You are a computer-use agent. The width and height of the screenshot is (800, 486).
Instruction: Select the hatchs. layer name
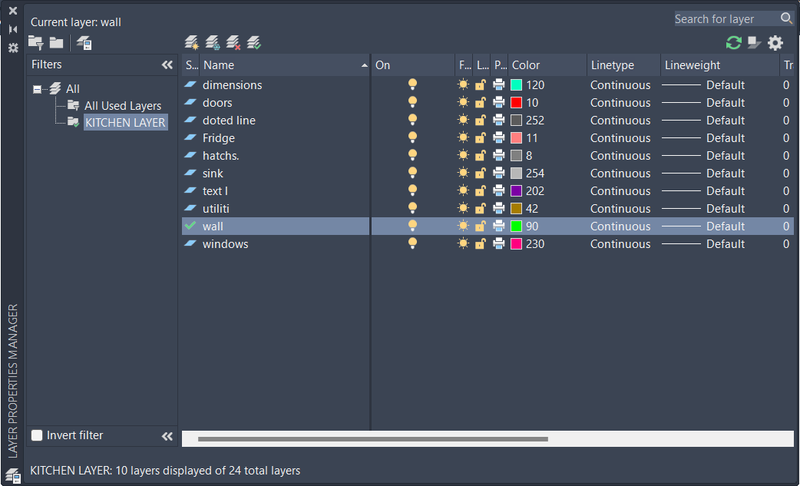(220, 155)
